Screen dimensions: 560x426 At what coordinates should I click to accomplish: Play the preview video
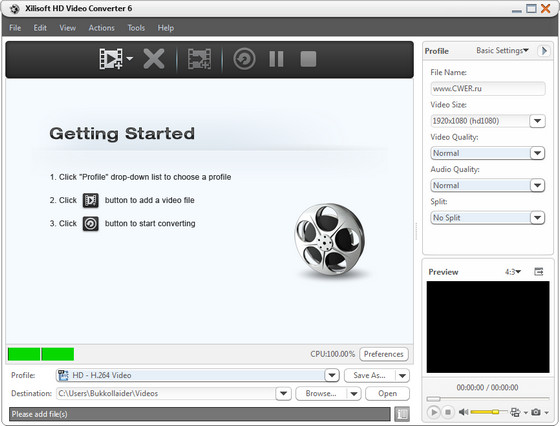pos(434,412)
